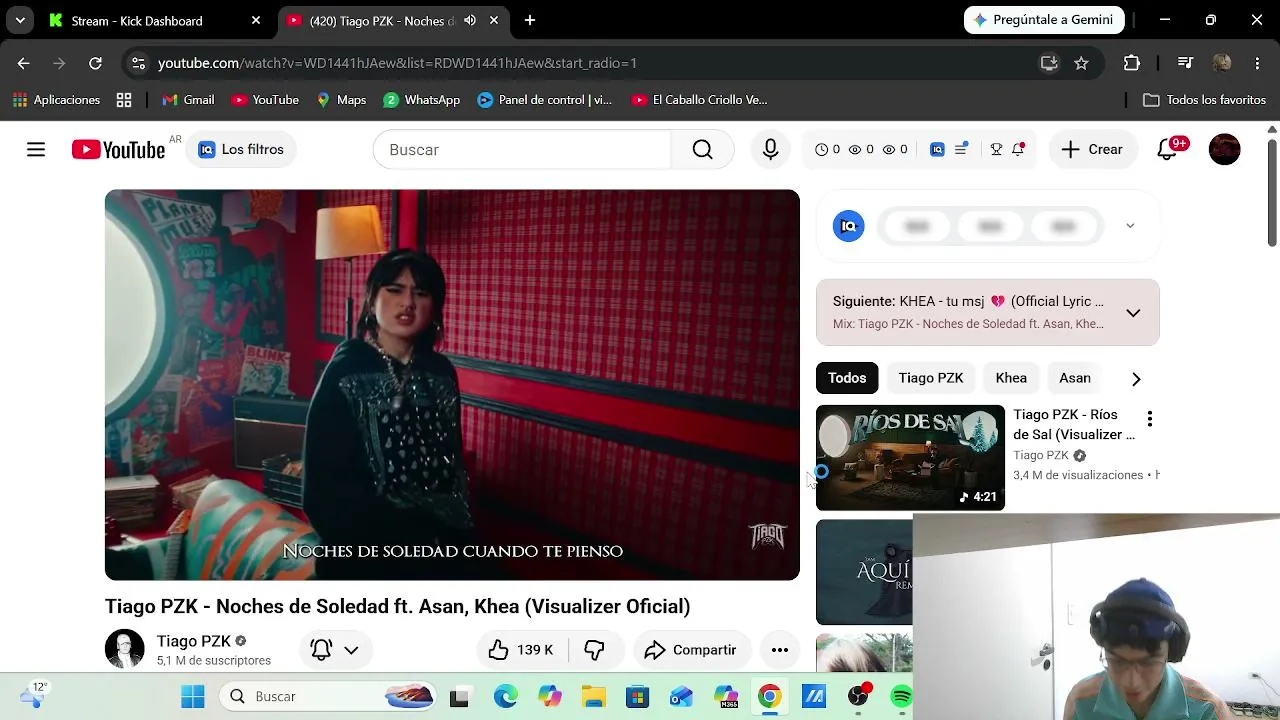Select the Asan filter chip
This screenshot has width=1280, height=720.
click(x=1075, y=378)
